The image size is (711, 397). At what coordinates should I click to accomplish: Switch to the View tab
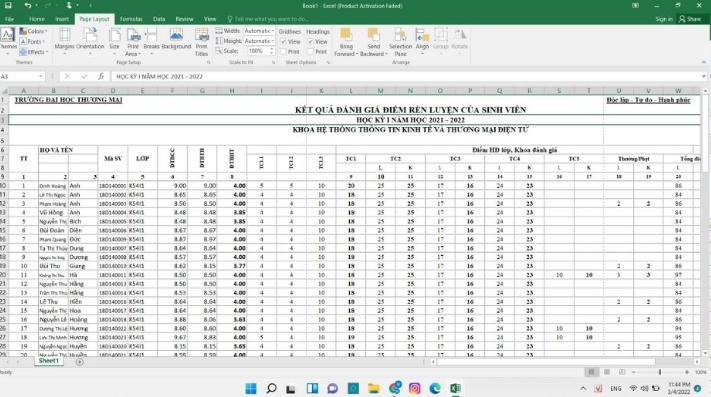coord(210,19)
